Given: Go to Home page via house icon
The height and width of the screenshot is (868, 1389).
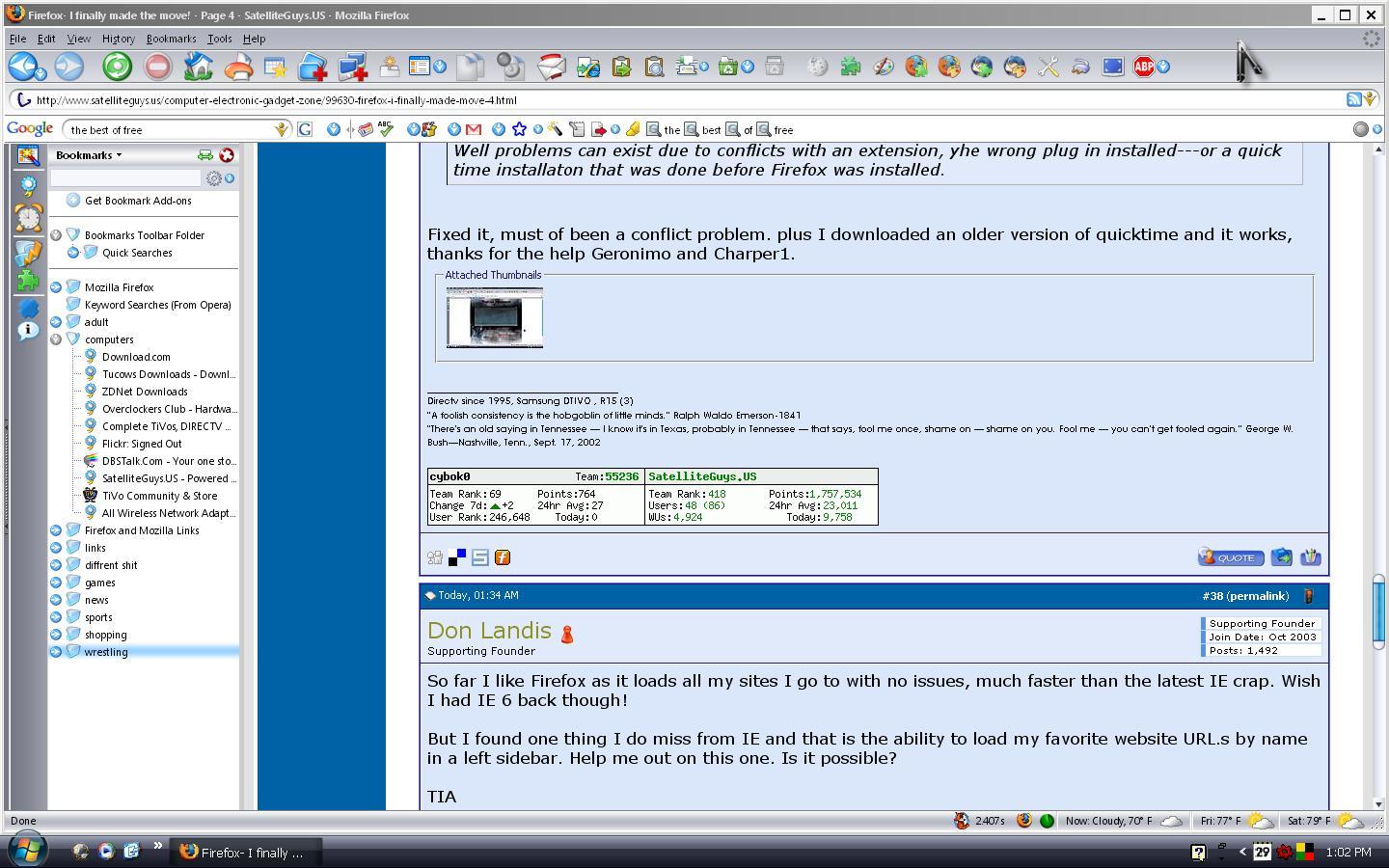Looking at the screenshot, I should point(198,67).
